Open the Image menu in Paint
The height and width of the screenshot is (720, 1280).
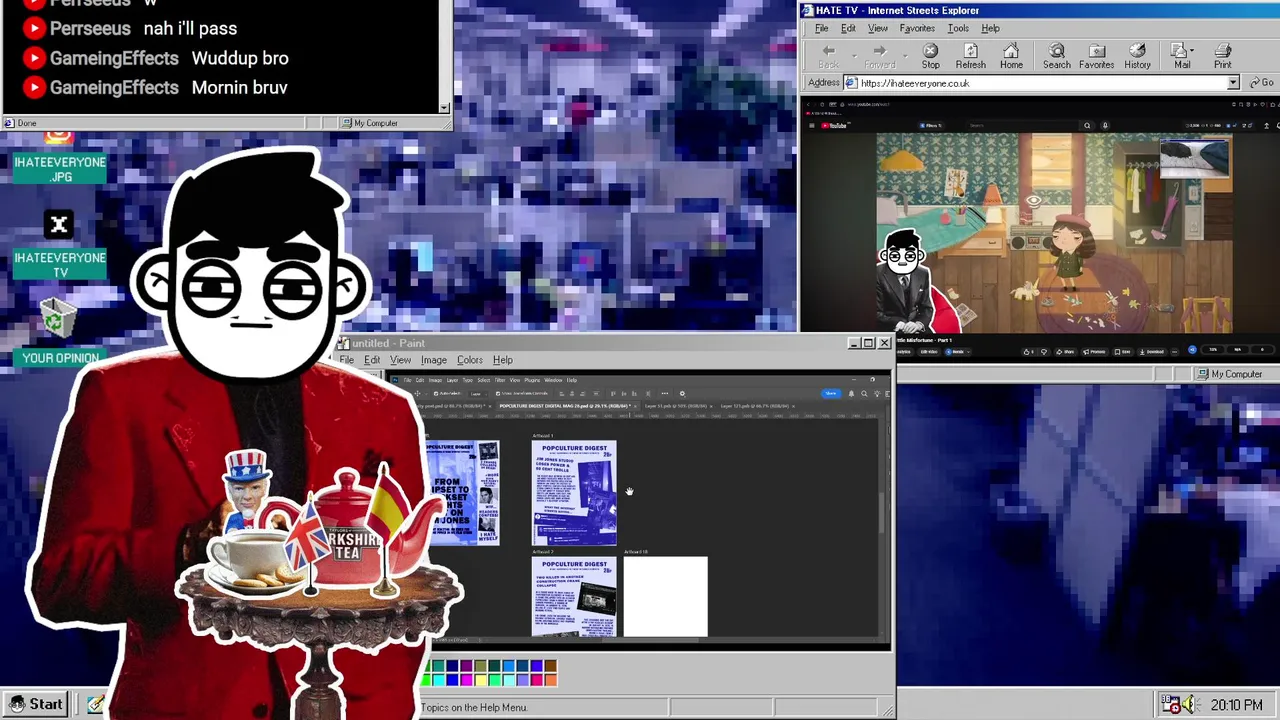coord(433,360)
